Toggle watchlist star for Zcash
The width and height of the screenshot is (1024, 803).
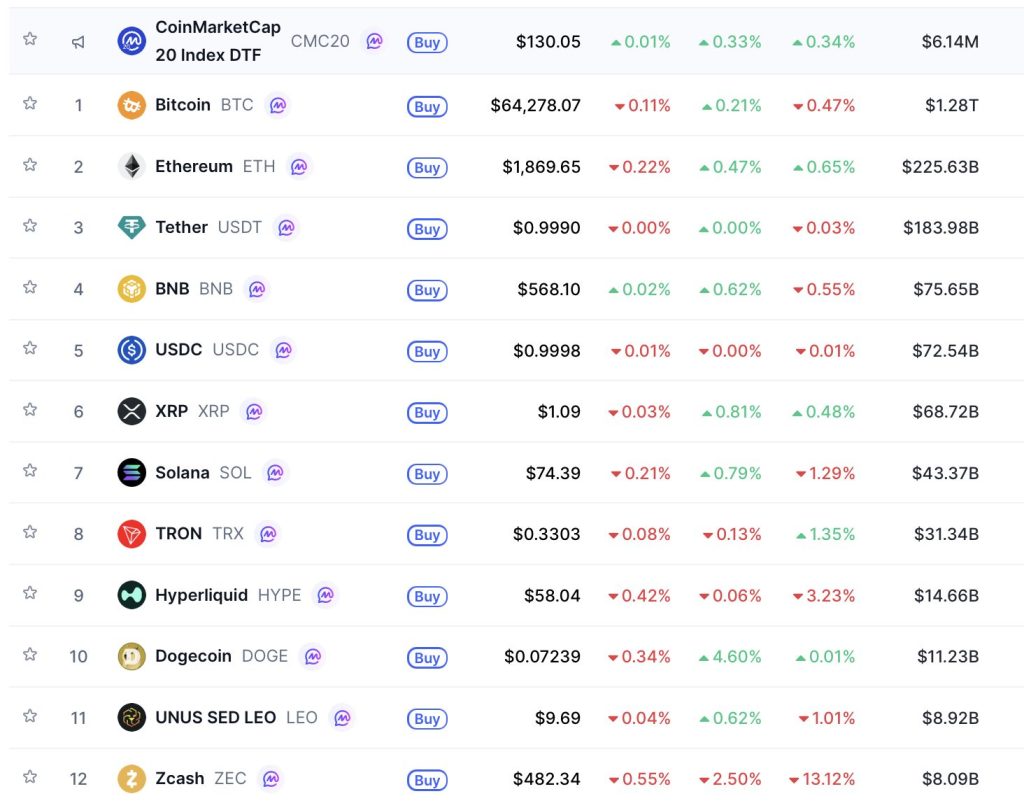[29, 777]
